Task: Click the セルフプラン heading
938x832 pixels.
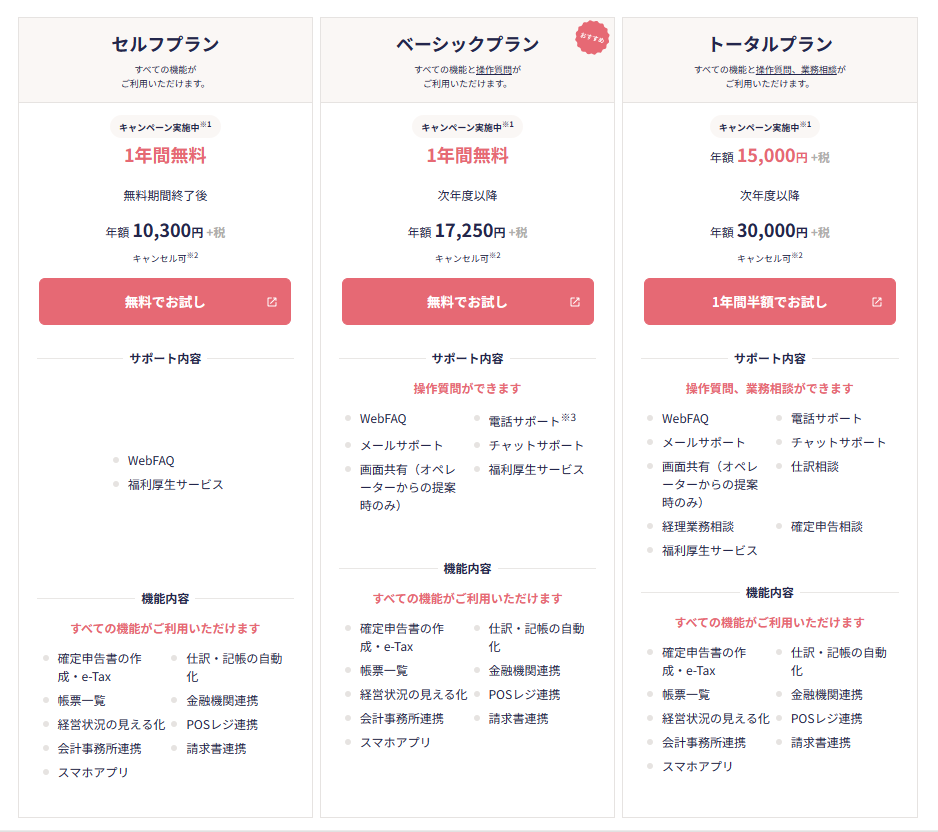Action: (x=165, y=44)
